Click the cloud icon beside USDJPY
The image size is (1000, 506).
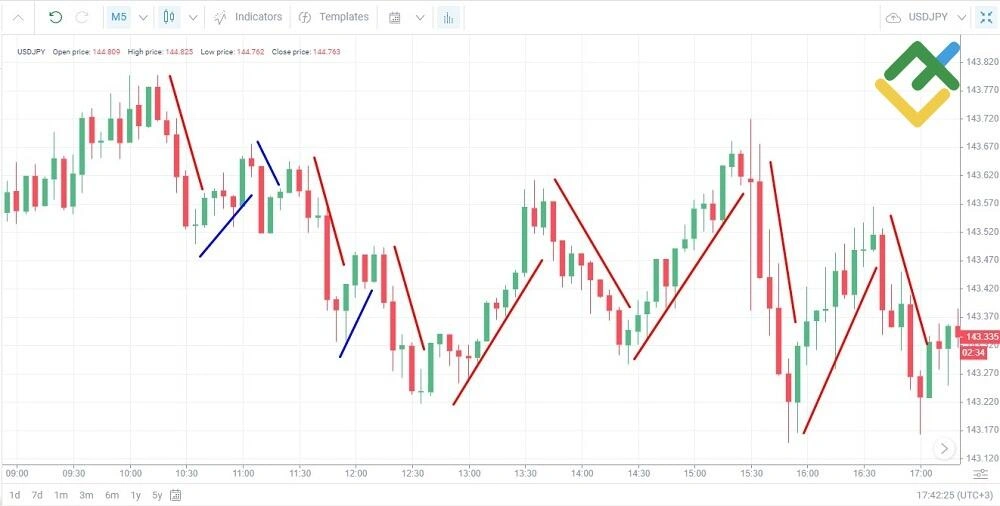pos(893,18)
